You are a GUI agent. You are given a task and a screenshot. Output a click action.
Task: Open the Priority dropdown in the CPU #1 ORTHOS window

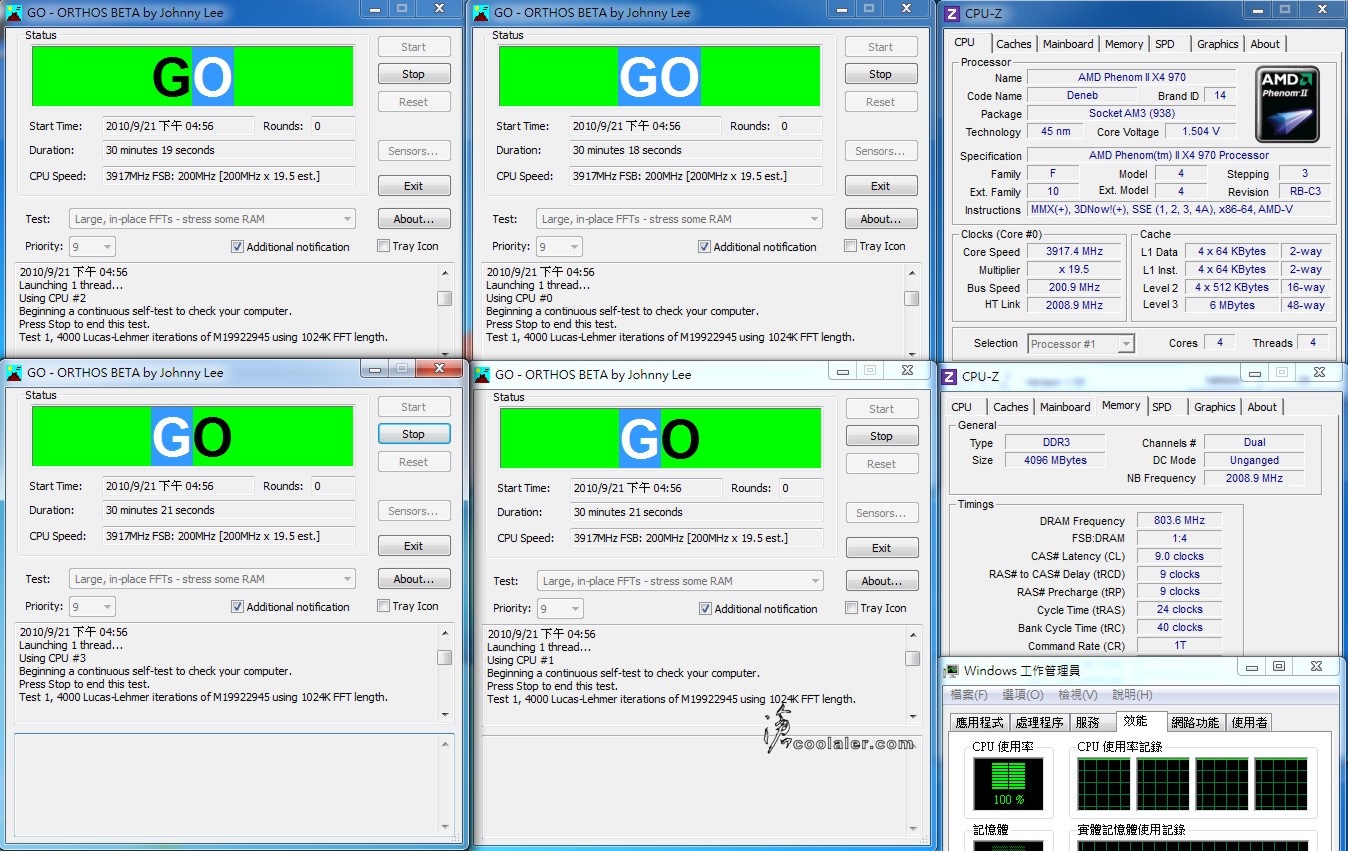[560, 609]
